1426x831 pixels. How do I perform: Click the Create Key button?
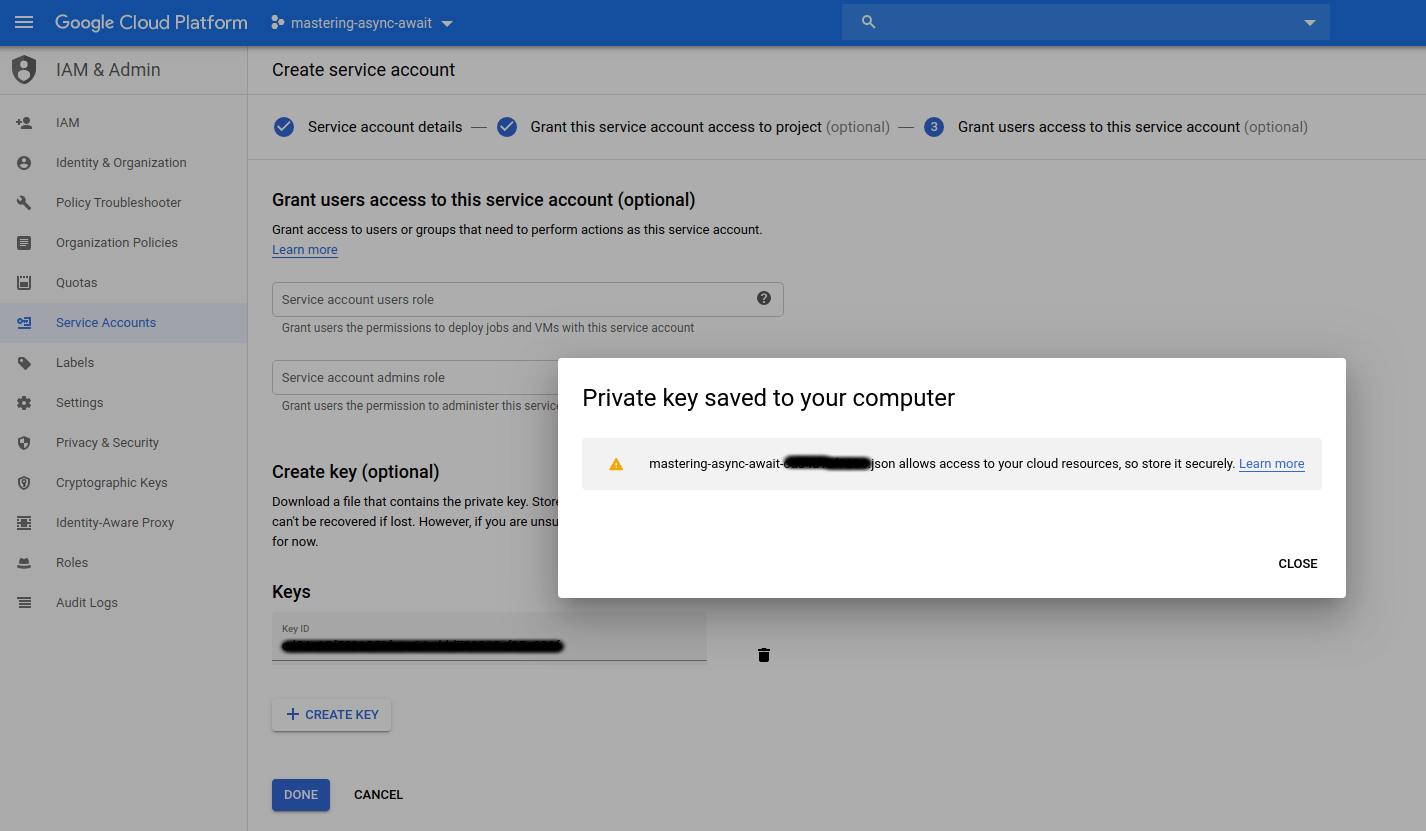click(x=331, y=715)
